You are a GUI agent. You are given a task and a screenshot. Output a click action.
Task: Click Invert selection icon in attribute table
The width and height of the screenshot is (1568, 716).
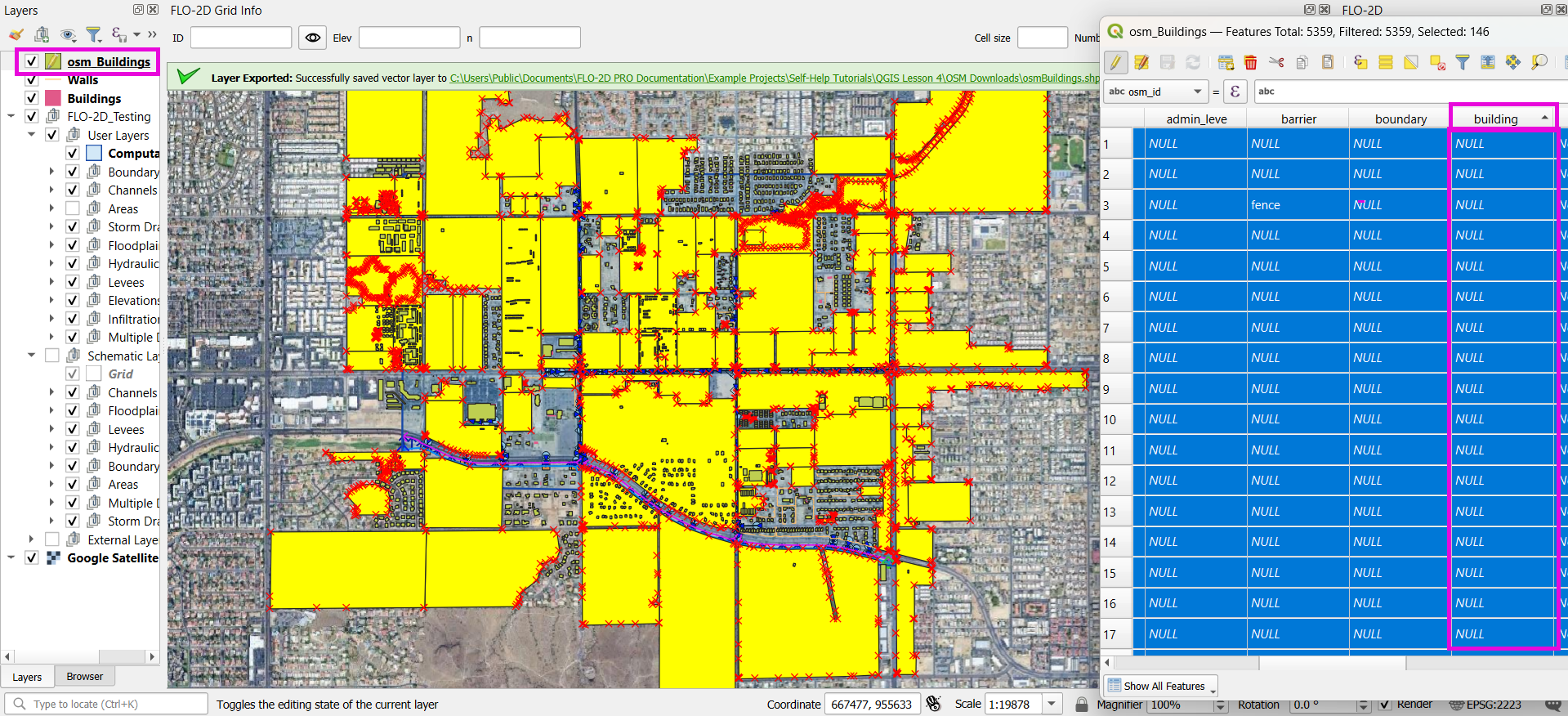(1411, 62)
